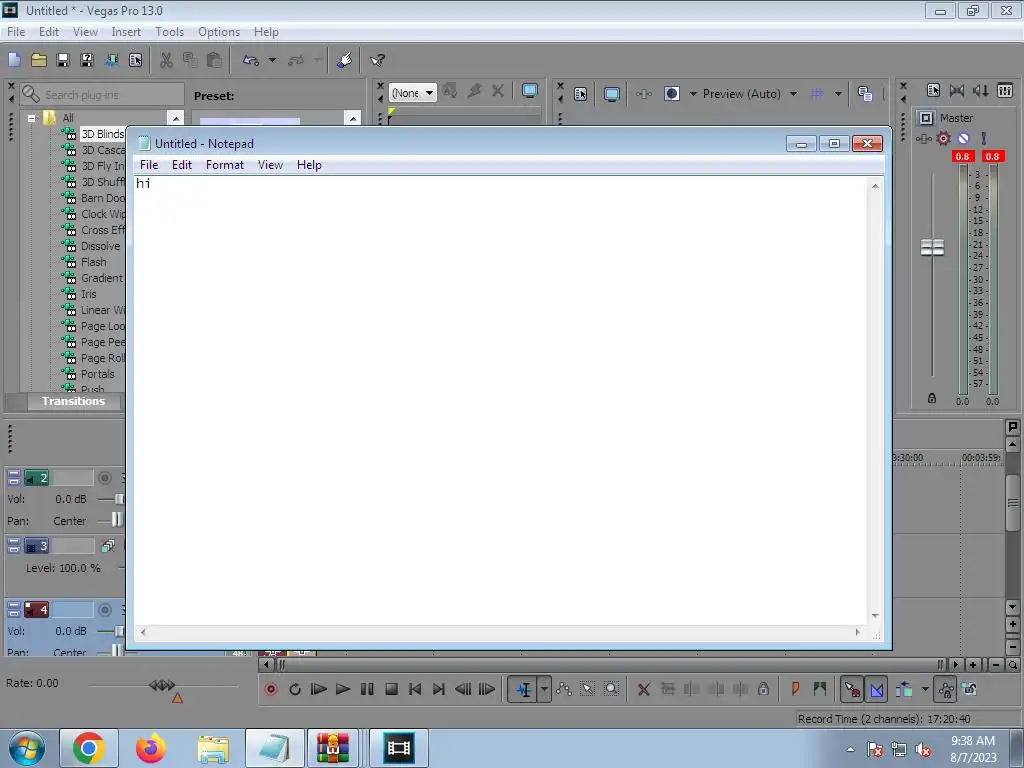Arm track 2 for record
Viewport: 1024px width, 768px height.
click(x=104, y=478)
